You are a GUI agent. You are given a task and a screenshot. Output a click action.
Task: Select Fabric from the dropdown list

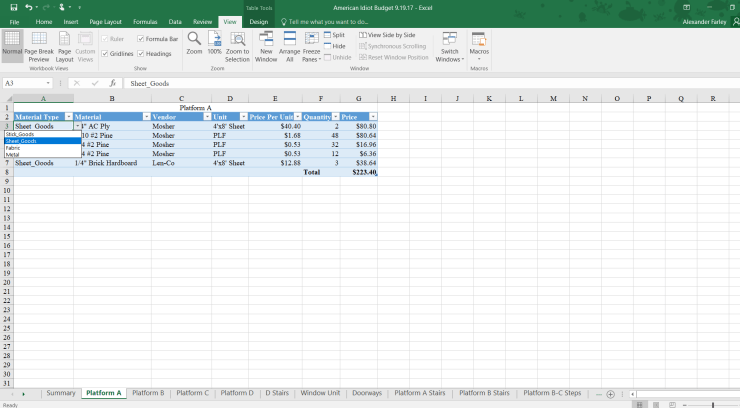point(13,148)
